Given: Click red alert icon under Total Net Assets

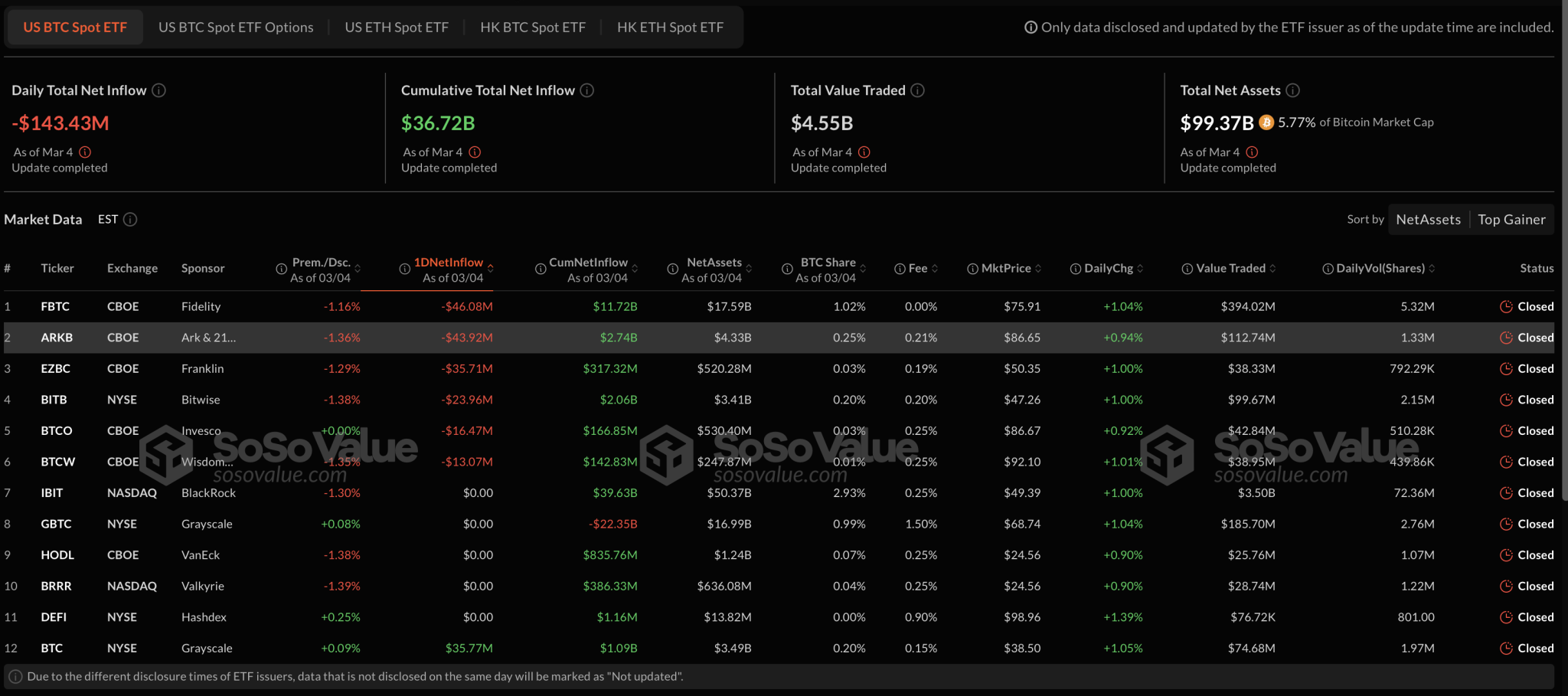Looking at the screenshot, I should coord(1252,152).
